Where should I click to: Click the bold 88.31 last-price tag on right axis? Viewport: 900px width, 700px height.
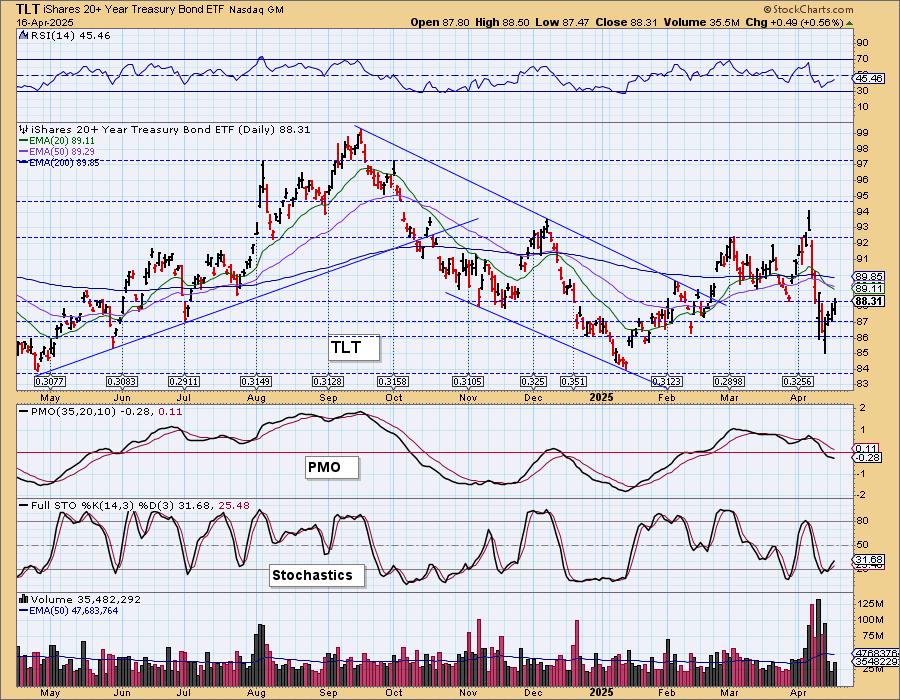(868, 301)
